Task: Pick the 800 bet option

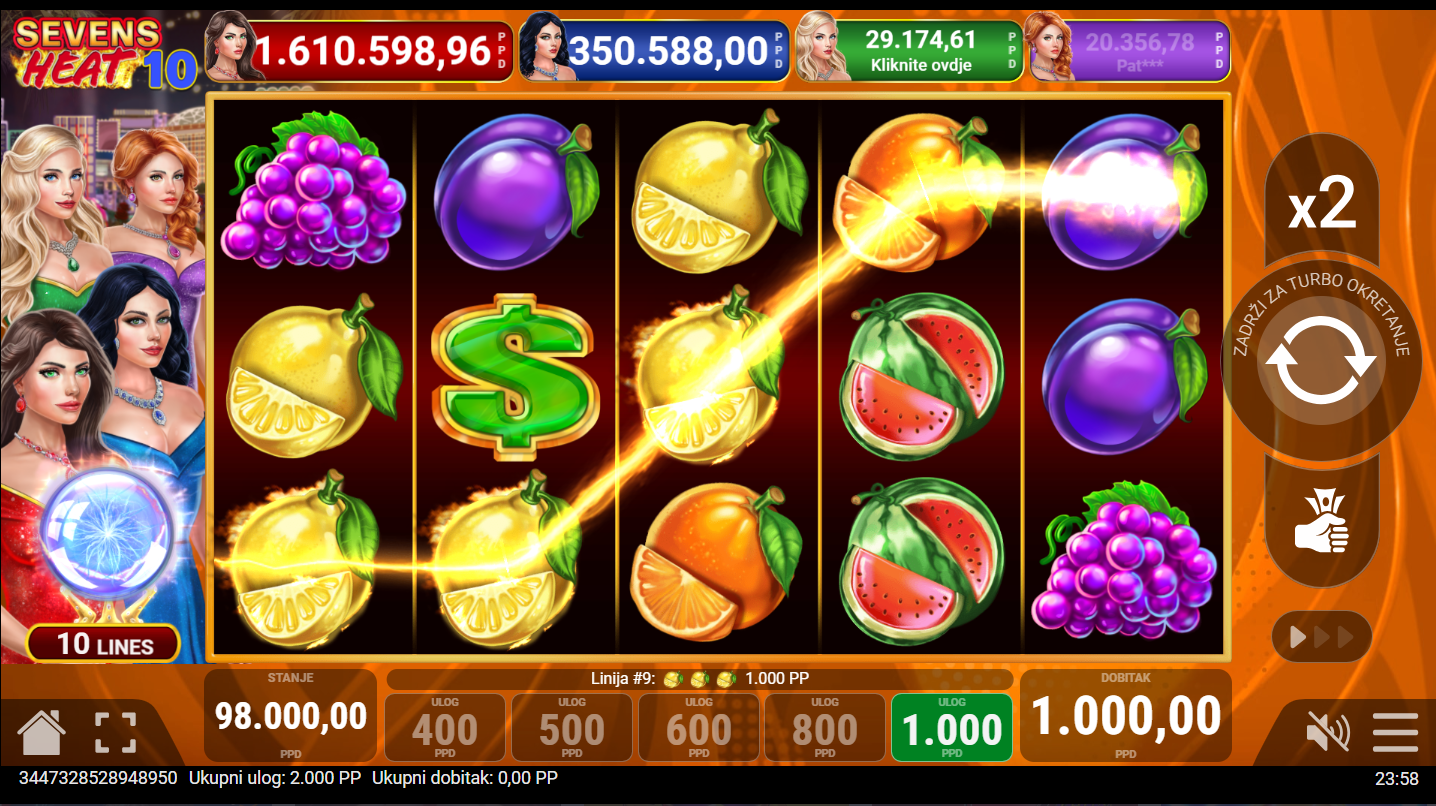Action: coord(825,728)
